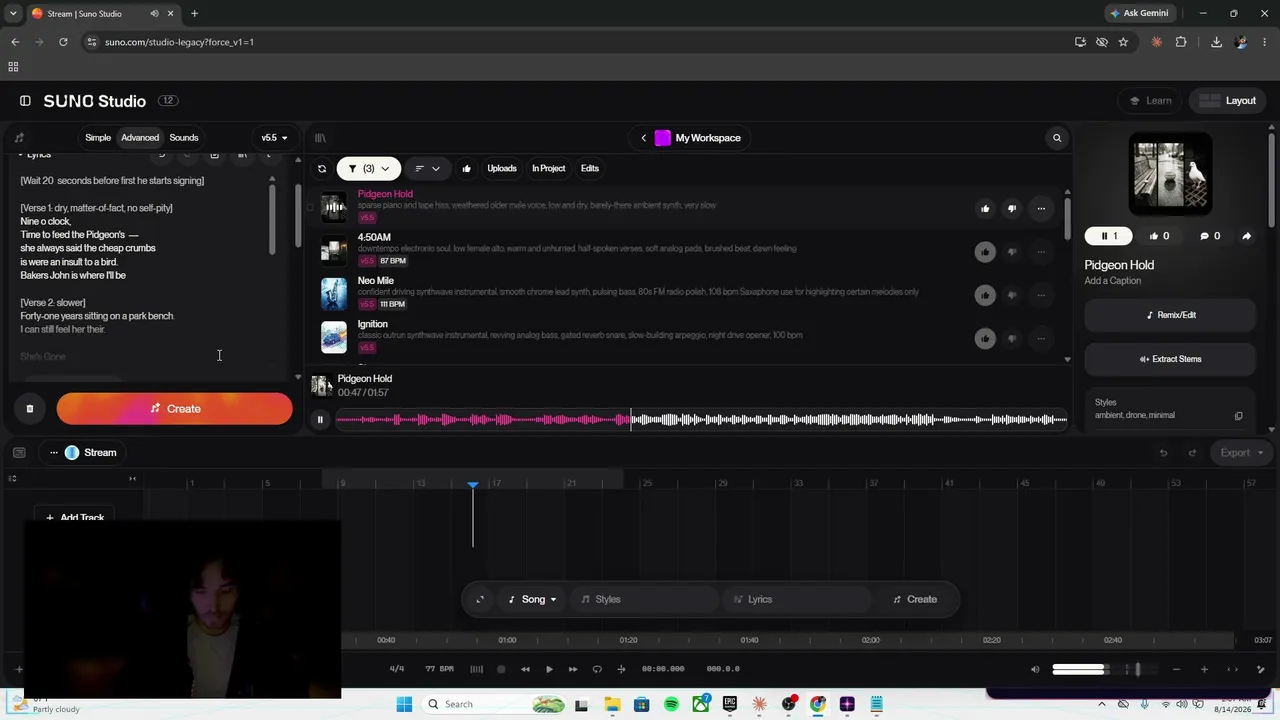
Task: Toggle the Layout view button
Action: 1229,101
